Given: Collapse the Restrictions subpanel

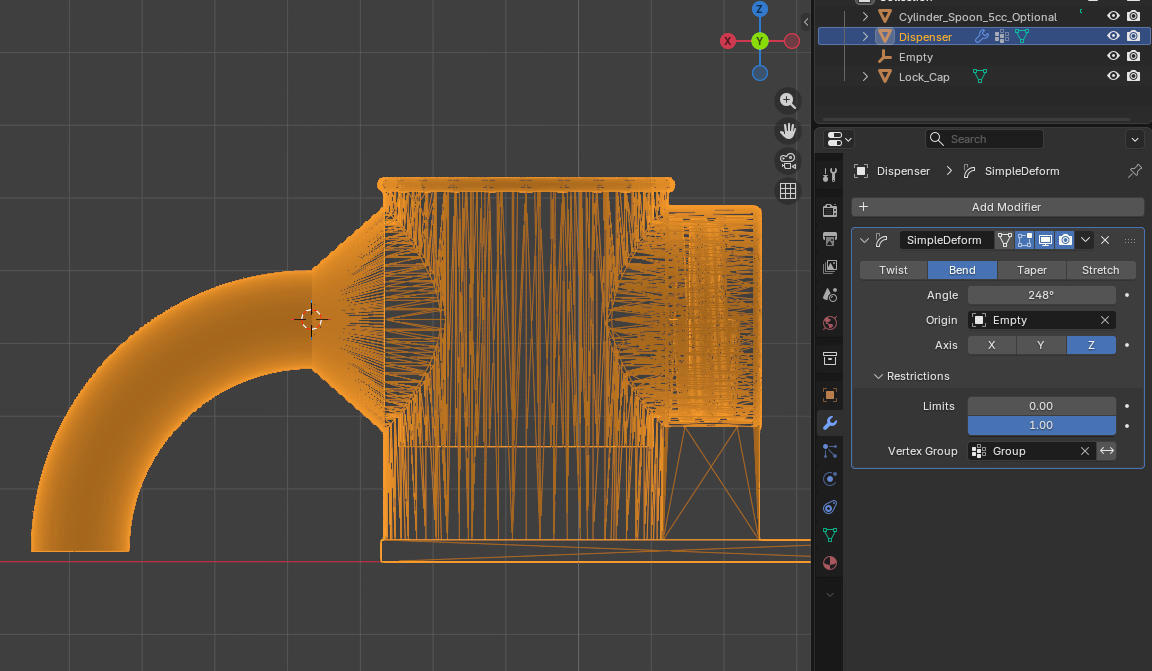Looking at the screenshot, I should (x=878, y=376).
